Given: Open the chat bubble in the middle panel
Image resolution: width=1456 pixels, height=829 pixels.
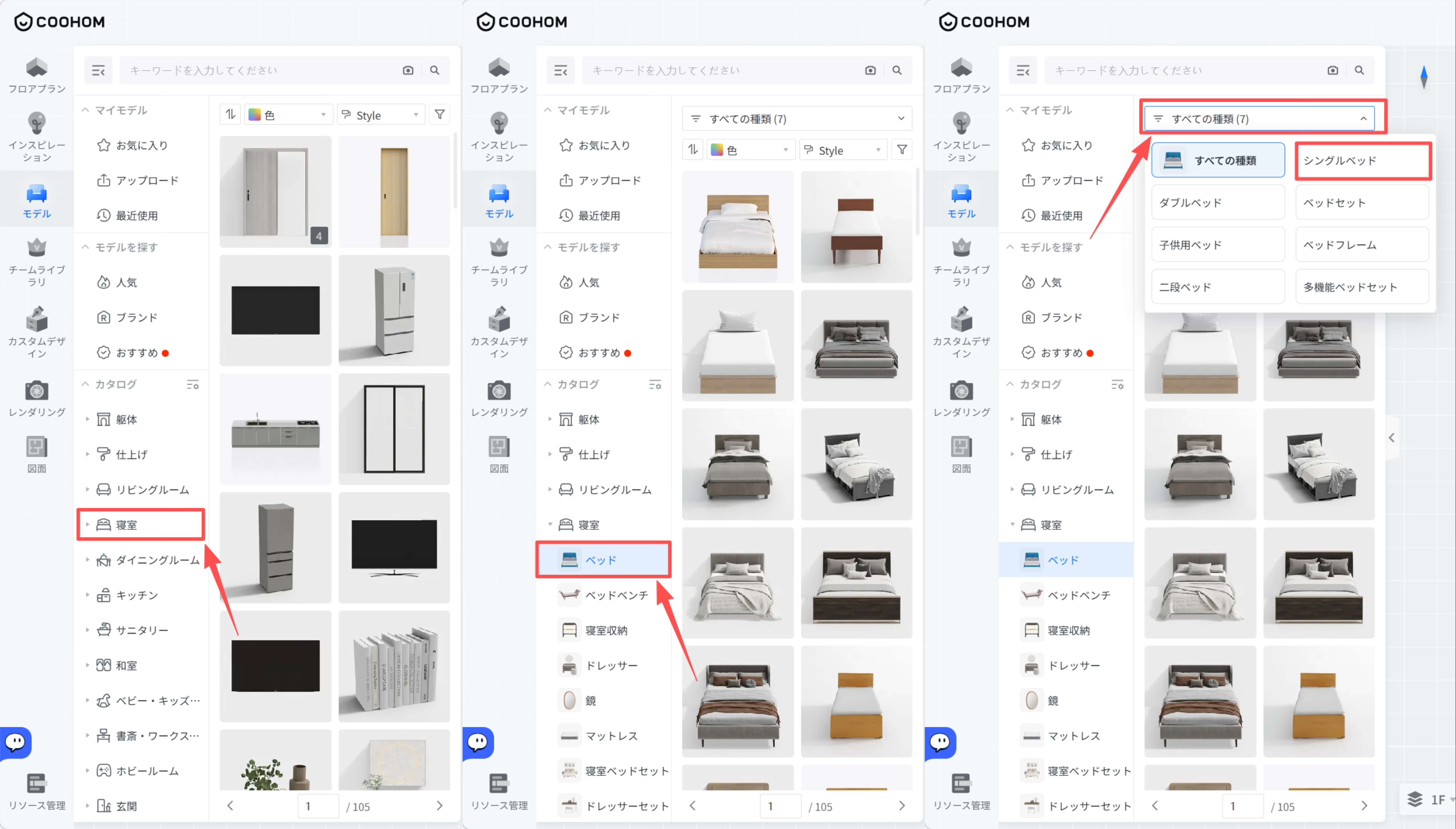Looking at the screenshot, I should click(478, 742).
